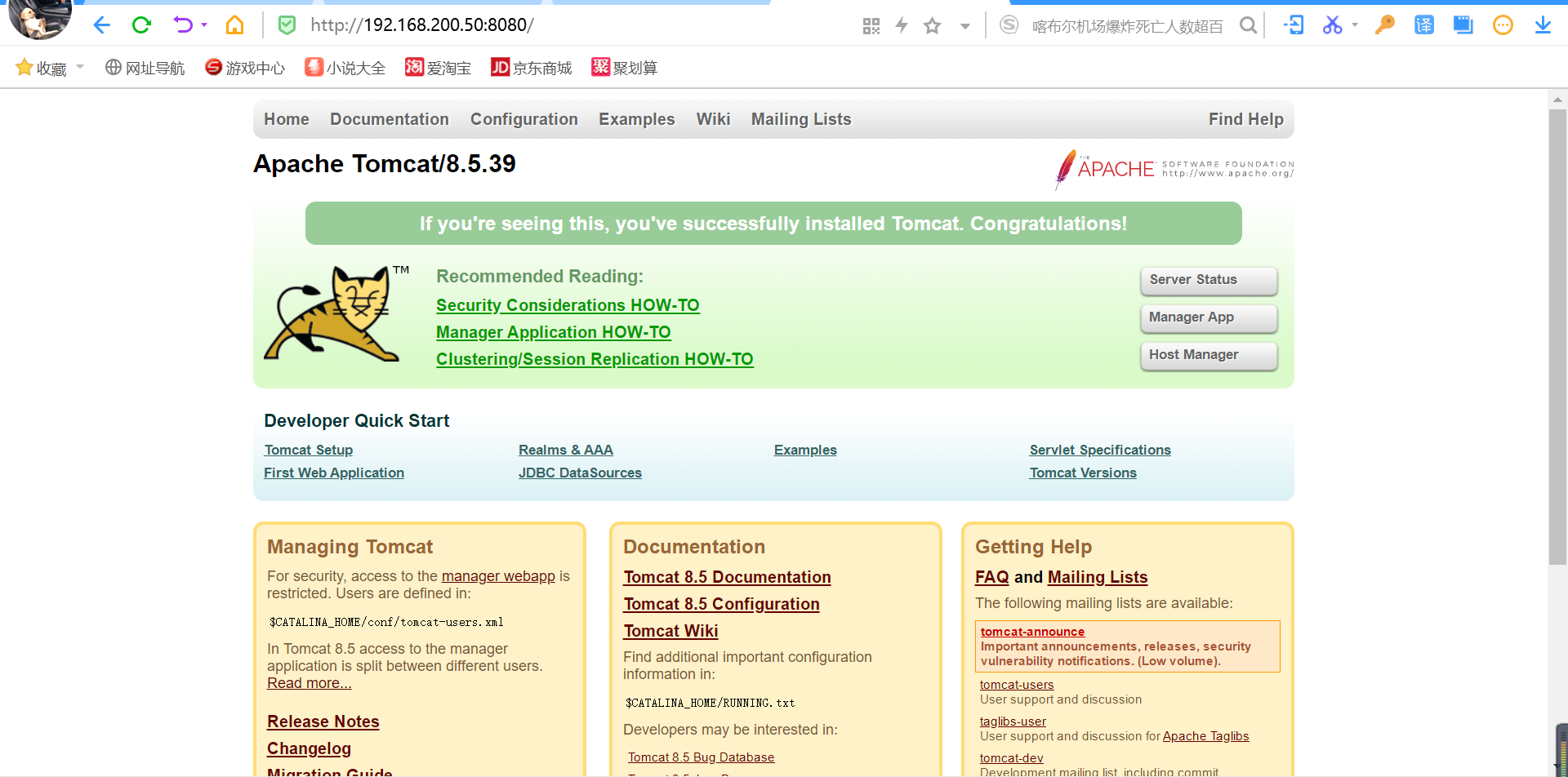Open the Tomcat Setup link
This screenshot has width=1568, height=777.
[309, 450]
